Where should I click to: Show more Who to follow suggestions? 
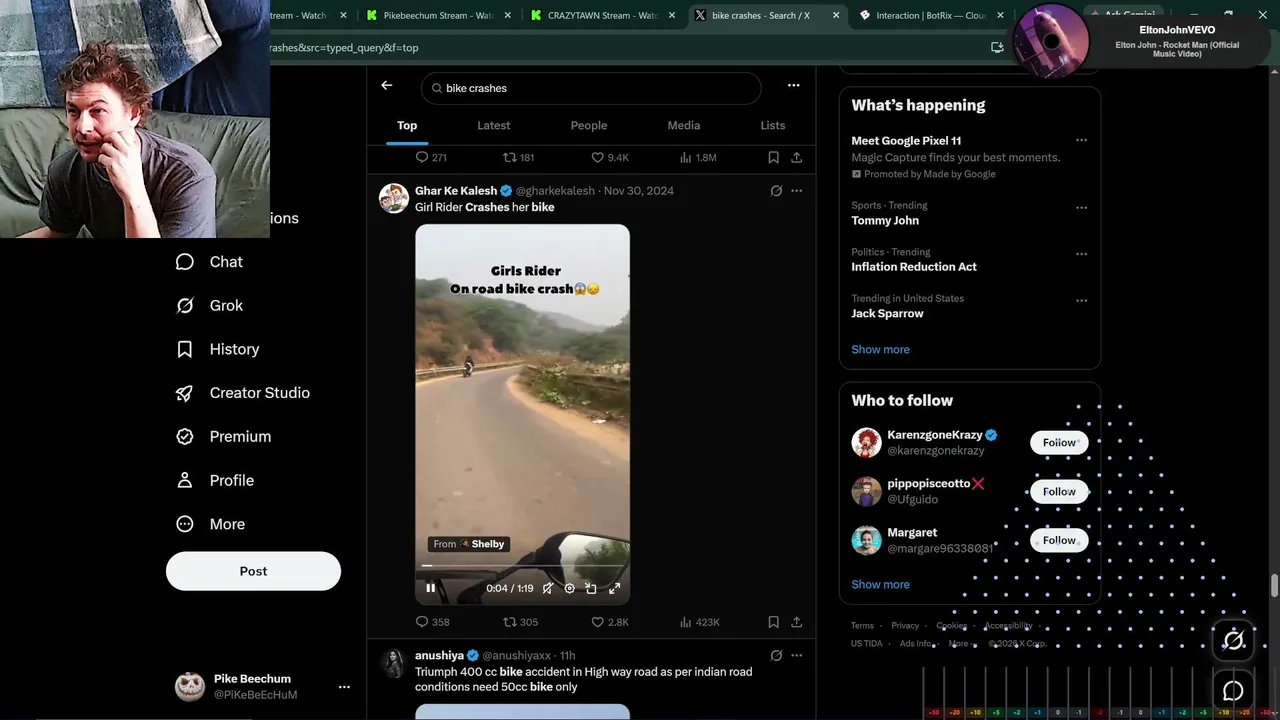880,584
